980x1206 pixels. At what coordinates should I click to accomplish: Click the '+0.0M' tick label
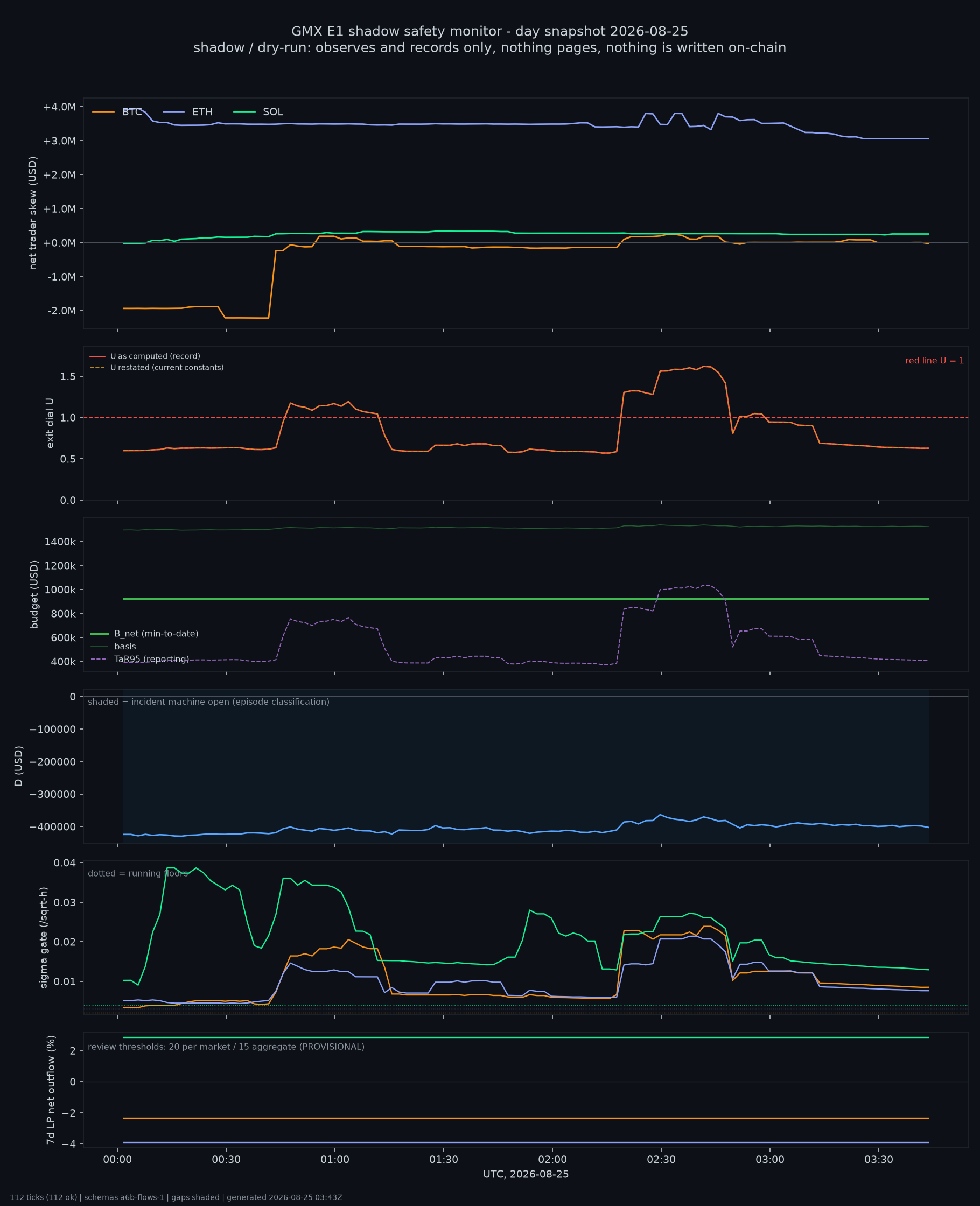(59, 243)
